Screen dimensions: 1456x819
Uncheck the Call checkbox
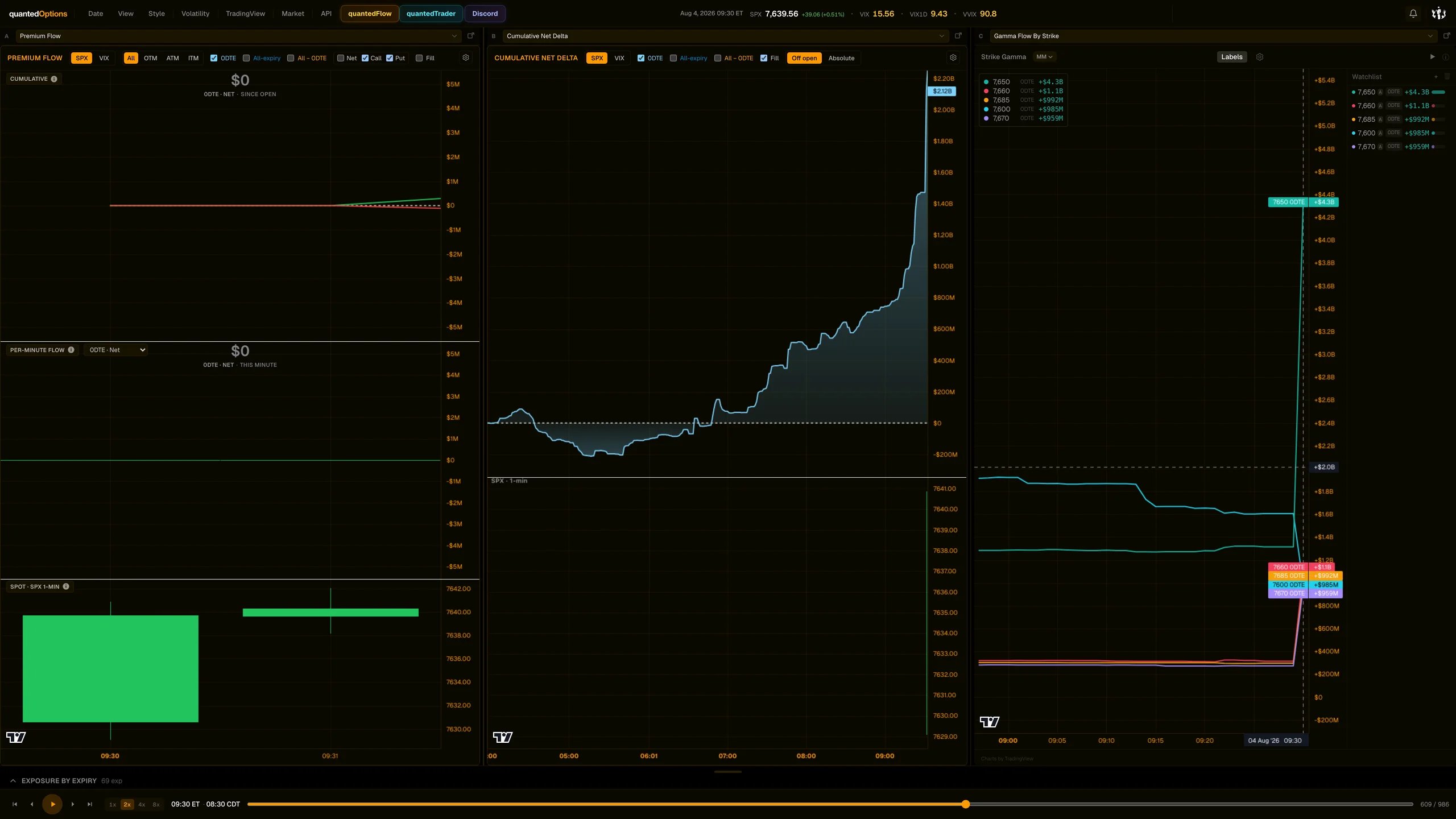pos(365,58)
